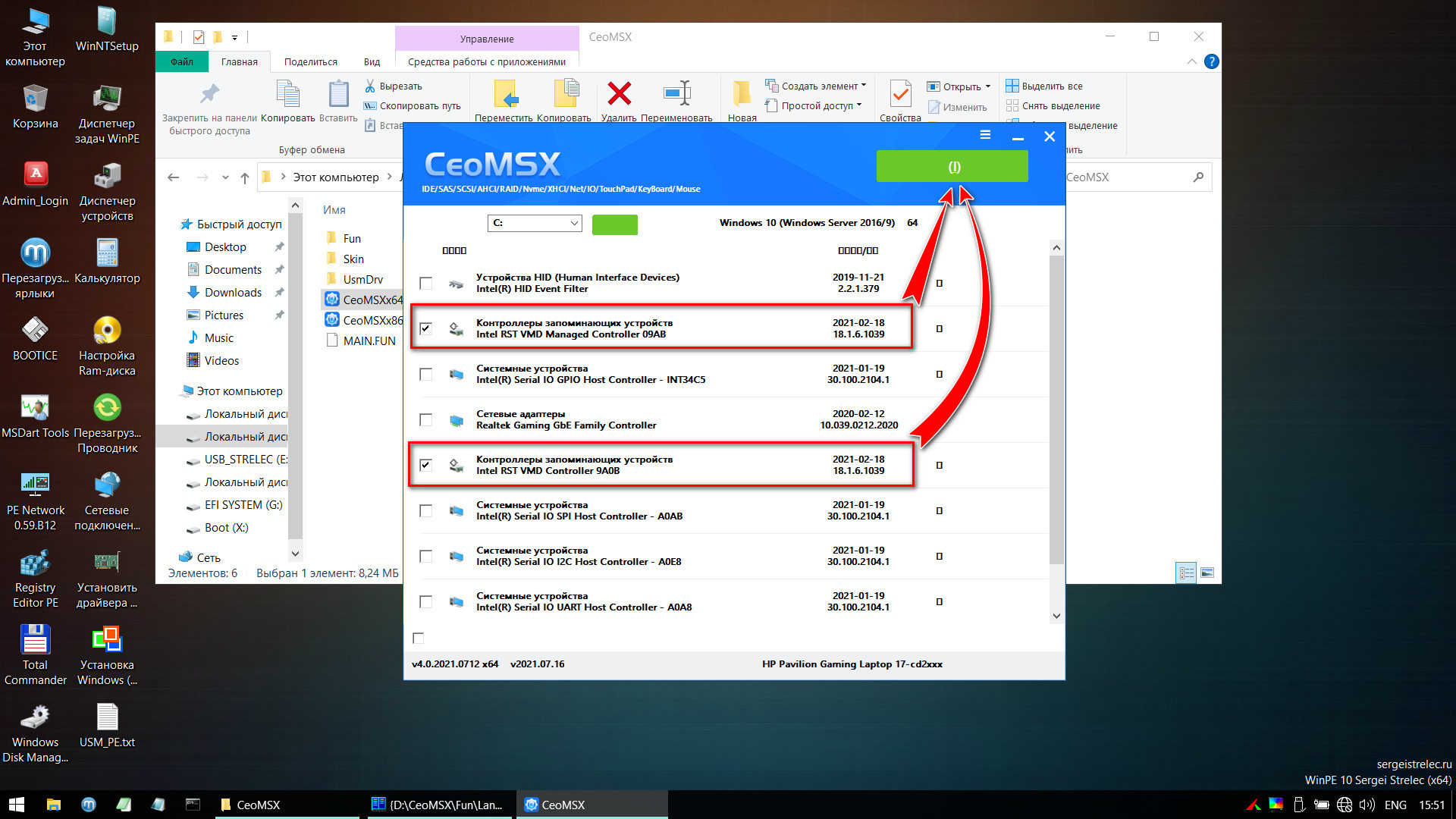Click Удалить red X icon in ribbon
This screenshot has width=1456, height=819.
[x=619, y=94]
